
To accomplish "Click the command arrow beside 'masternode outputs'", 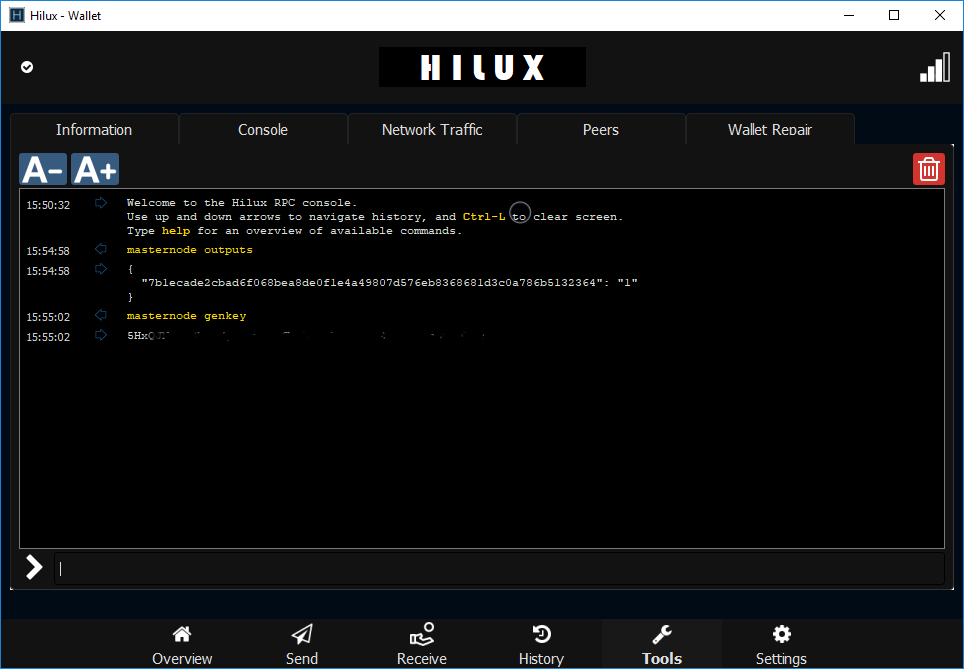I will pyautogui.click(x=101, y=249).
